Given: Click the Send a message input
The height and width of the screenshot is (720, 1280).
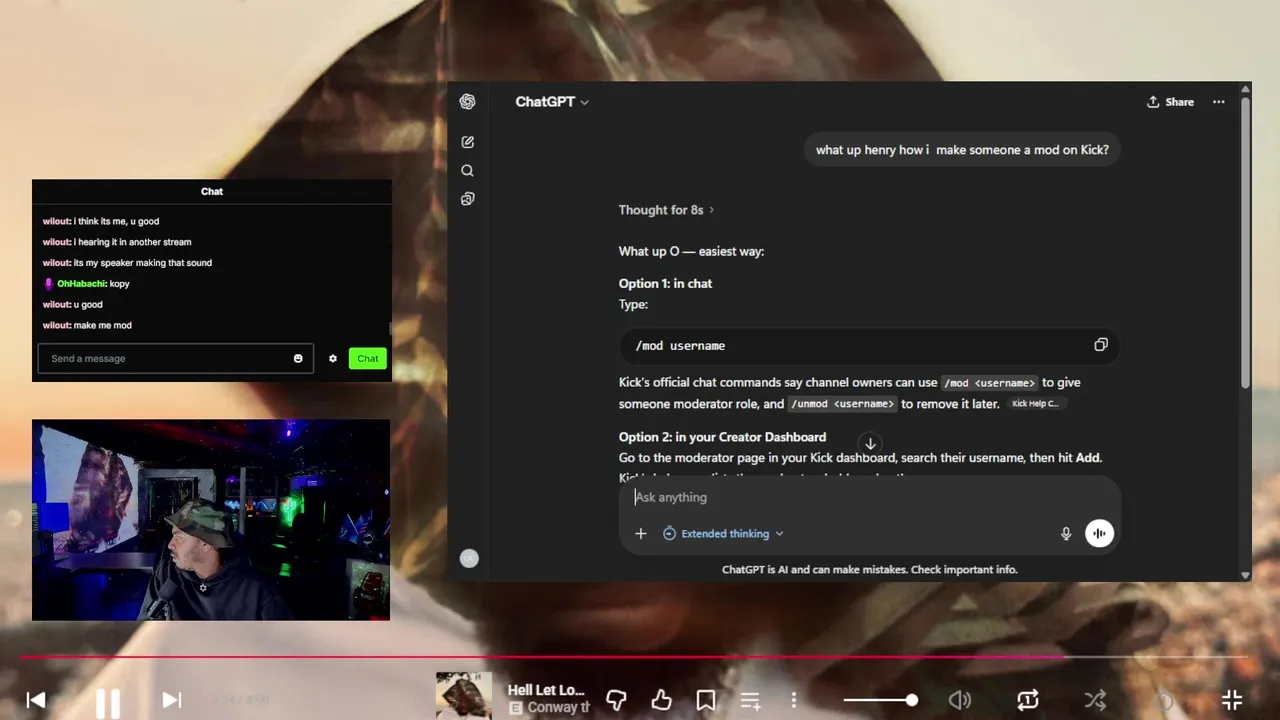Looking at the screenshot, I should pyautogui.click(x=174, y=359).
